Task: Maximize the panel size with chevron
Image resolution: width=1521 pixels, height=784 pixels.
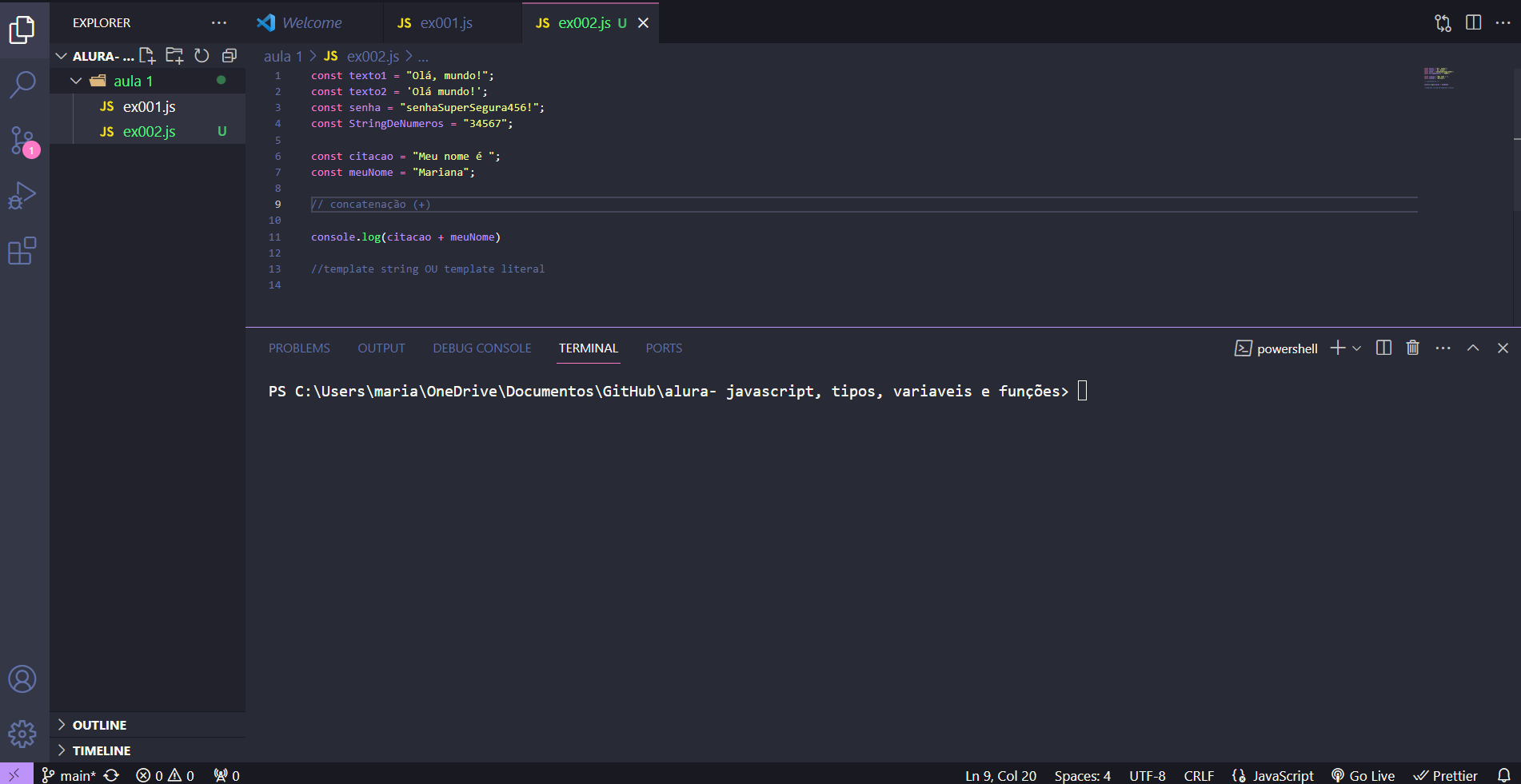Action: pyautogui.click(x=1473, y=348)
